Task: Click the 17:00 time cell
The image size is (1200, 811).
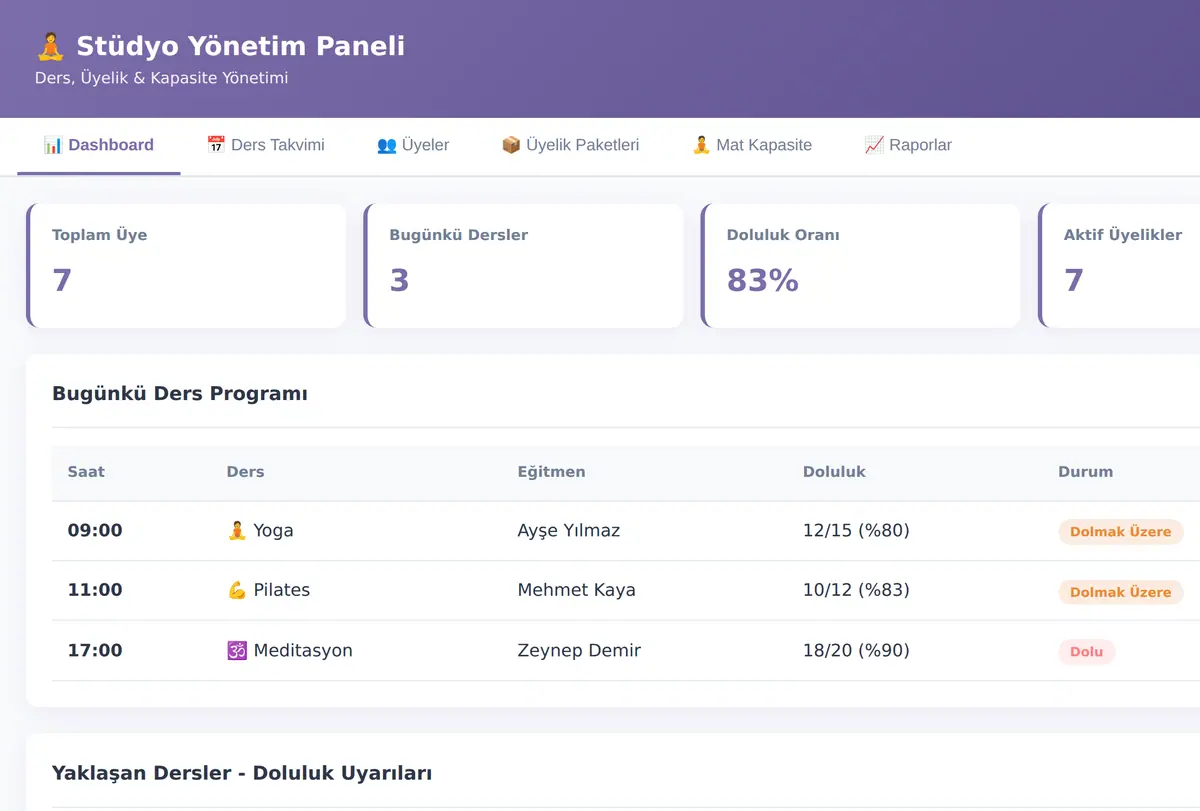Action: (95, 650)
